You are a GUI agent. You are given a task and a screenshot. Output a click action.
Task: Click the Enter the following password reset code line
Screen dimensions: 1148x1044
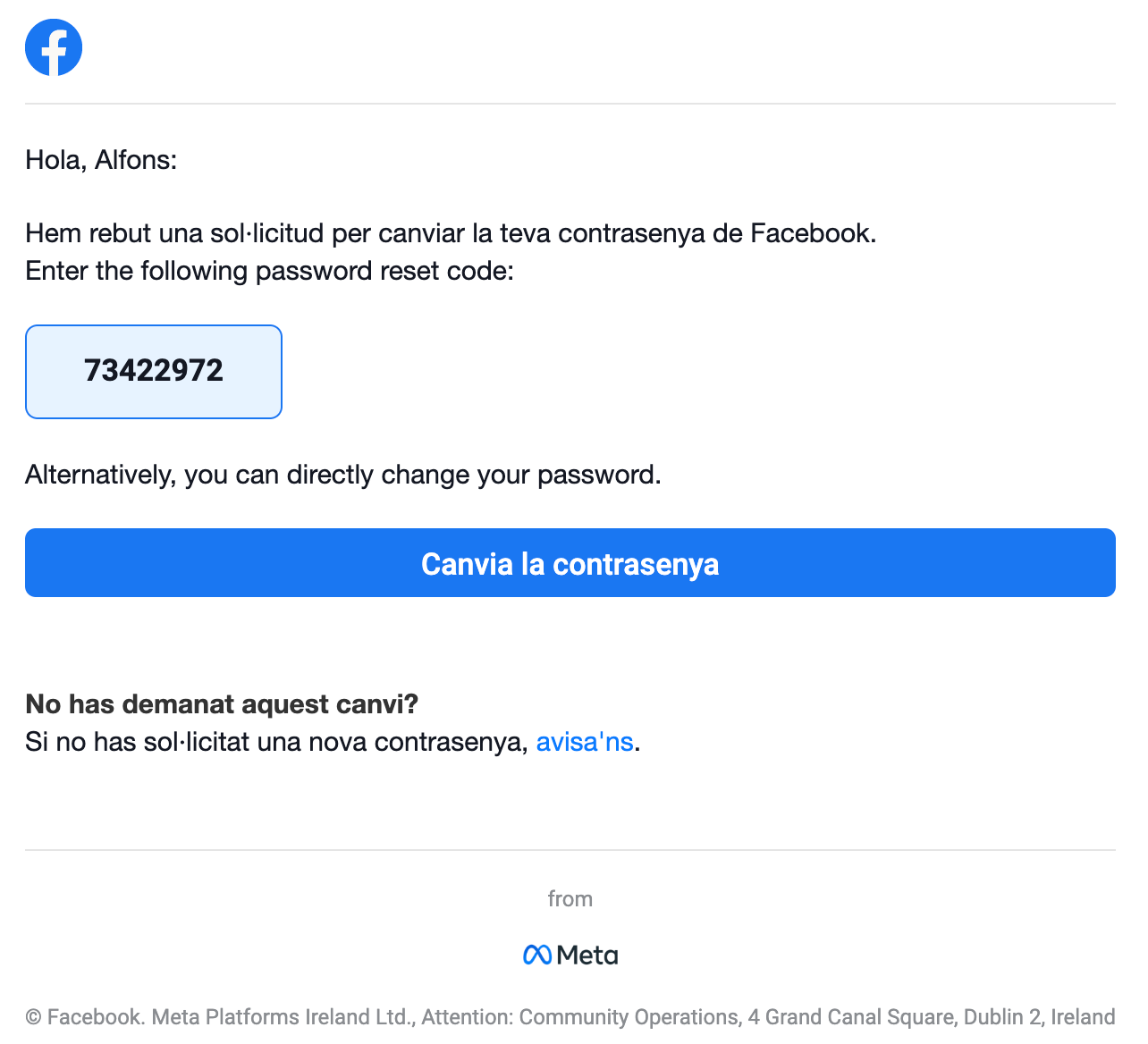pyautogui.click(x=269, y=271)
